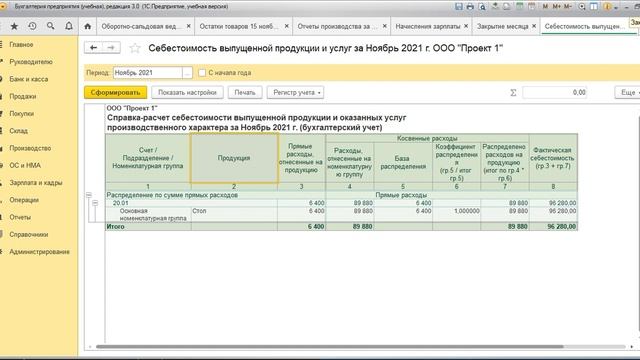This screenshot has height=360, width=640.
Task: Click the Calendar icon in the title bar
Action: click(531, 7)
